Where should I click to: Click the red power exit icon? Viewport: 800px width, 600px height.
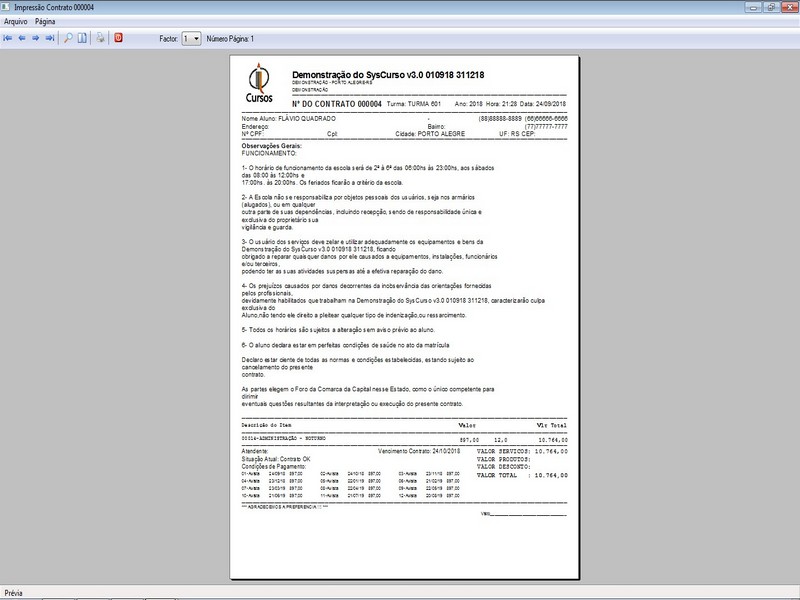click(118, 38)
